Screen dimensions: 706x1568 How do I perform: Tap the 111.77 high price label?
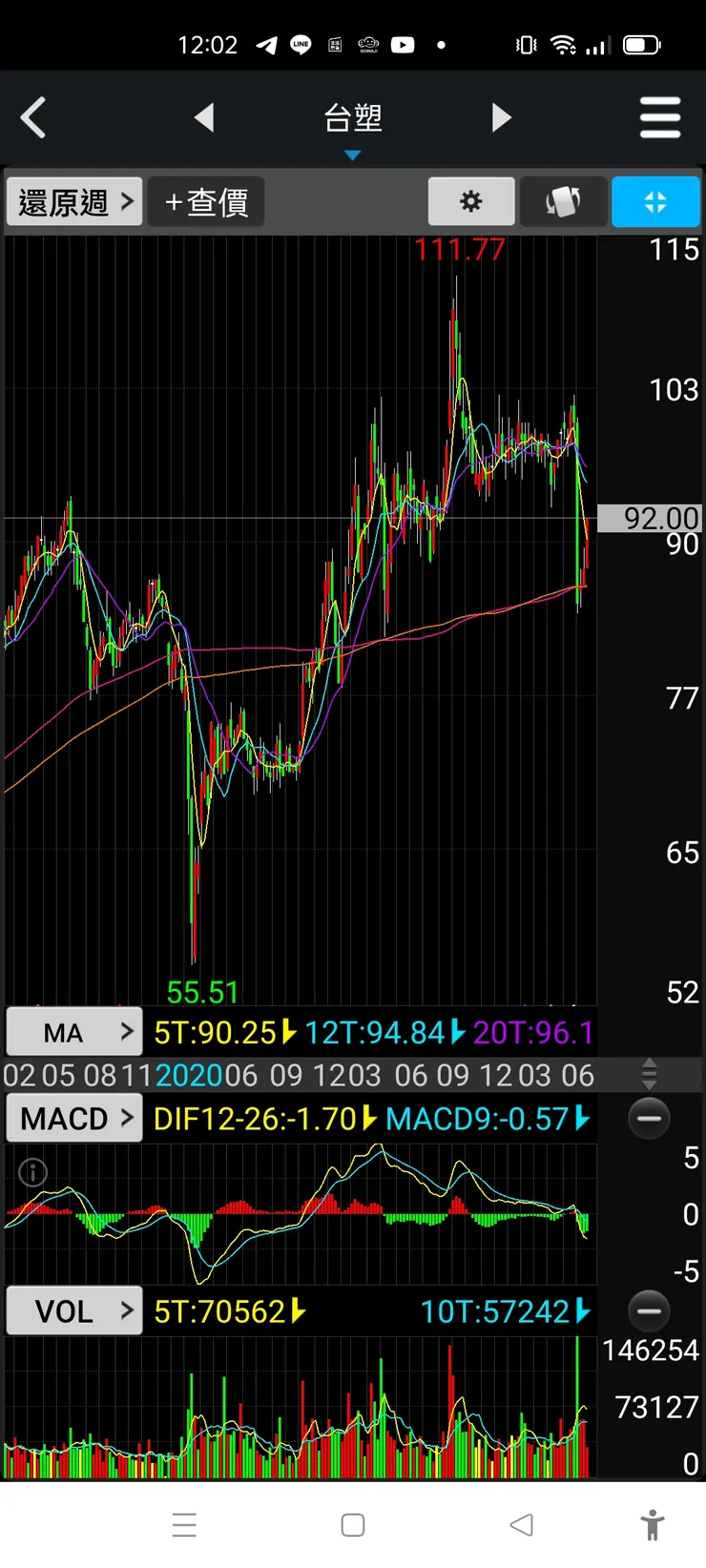coord(459,250)
